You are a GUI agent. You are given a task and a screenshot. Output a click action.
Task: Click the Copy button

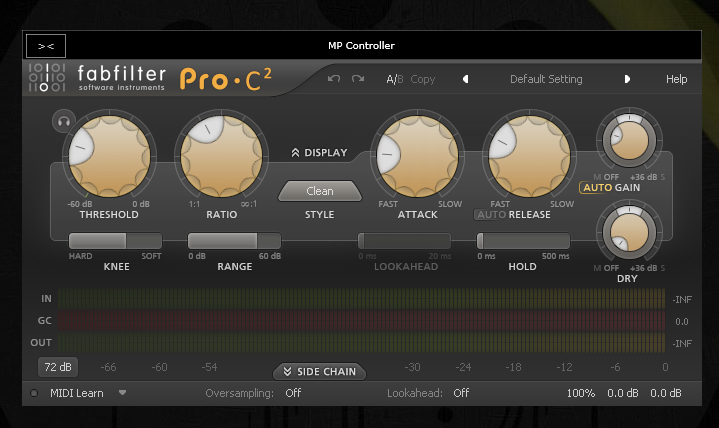click(422, 79)
